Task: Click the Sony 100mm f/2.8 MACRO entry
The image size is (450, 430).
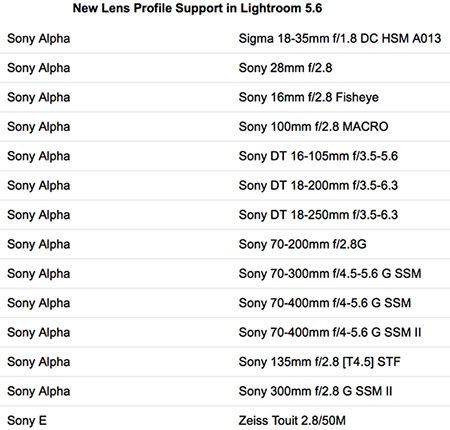Action: 313,126
